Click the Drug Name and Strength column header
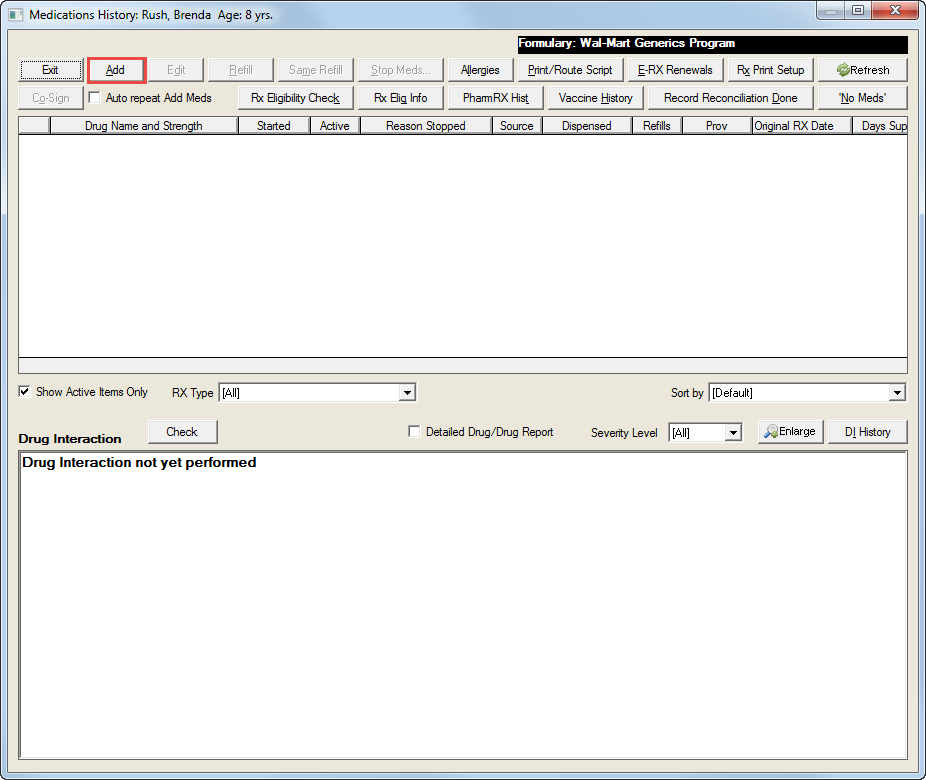The width and height of the screenshot is (926, 780). (x=143, y=126)
